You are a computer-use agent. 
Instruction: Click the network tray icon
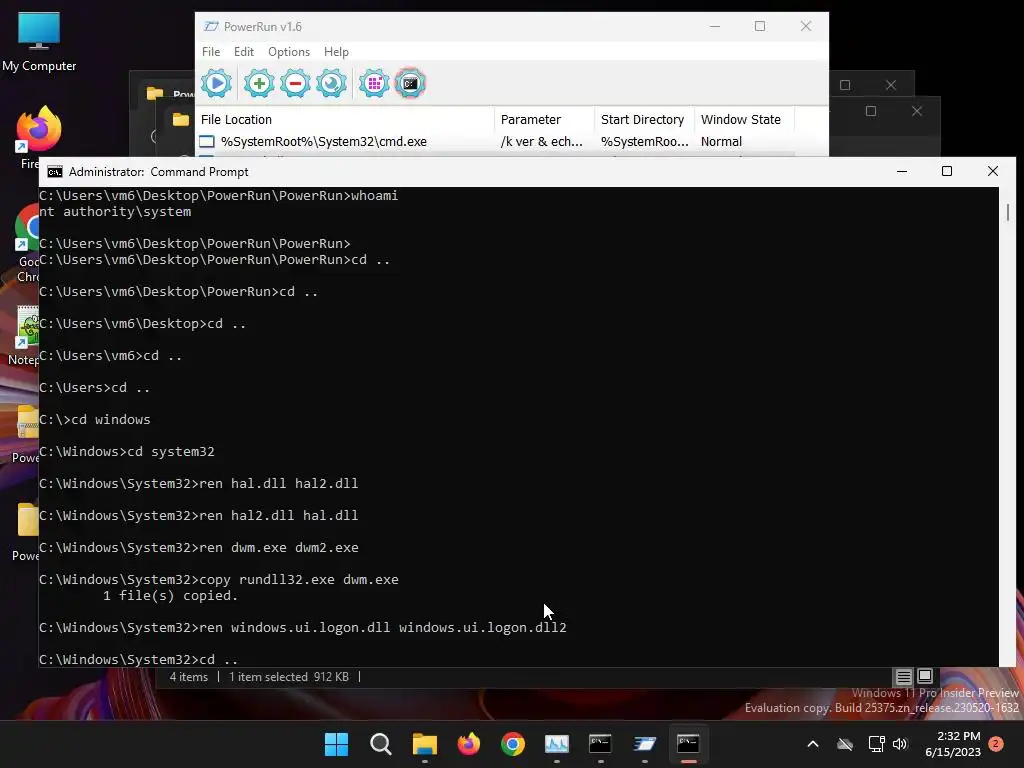(x=876, y=744)
